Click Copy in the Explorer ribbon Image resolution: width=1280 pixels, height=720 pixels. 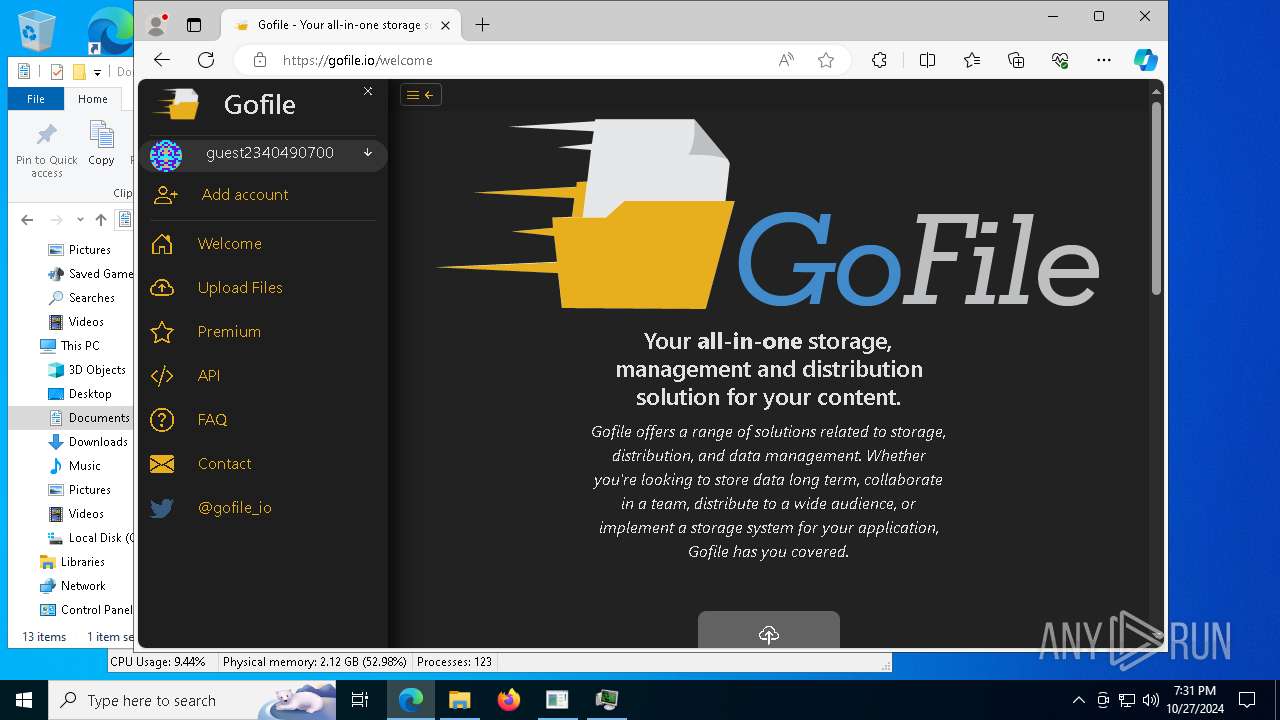[x=101, y=144]
